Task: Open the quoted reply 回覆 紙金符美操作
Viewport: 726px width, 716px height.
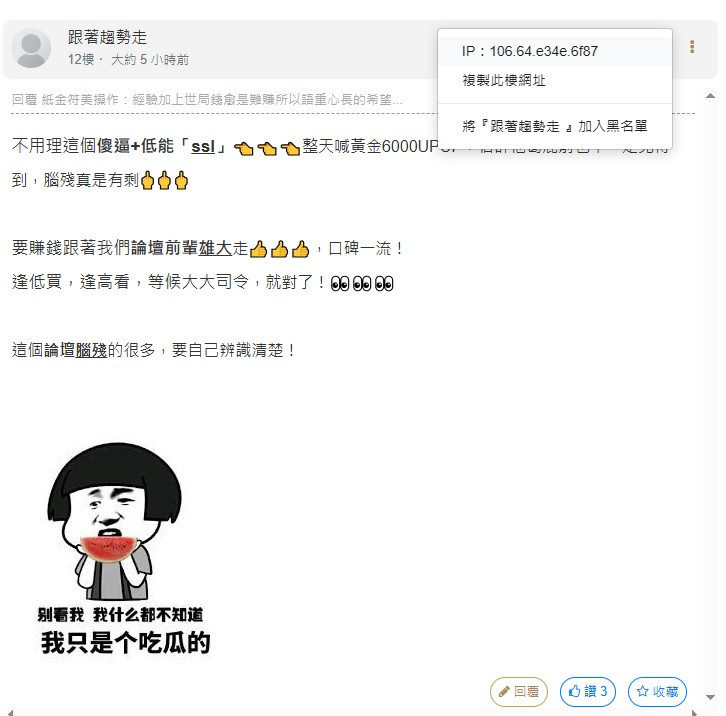Action: [x=207, y=100]
